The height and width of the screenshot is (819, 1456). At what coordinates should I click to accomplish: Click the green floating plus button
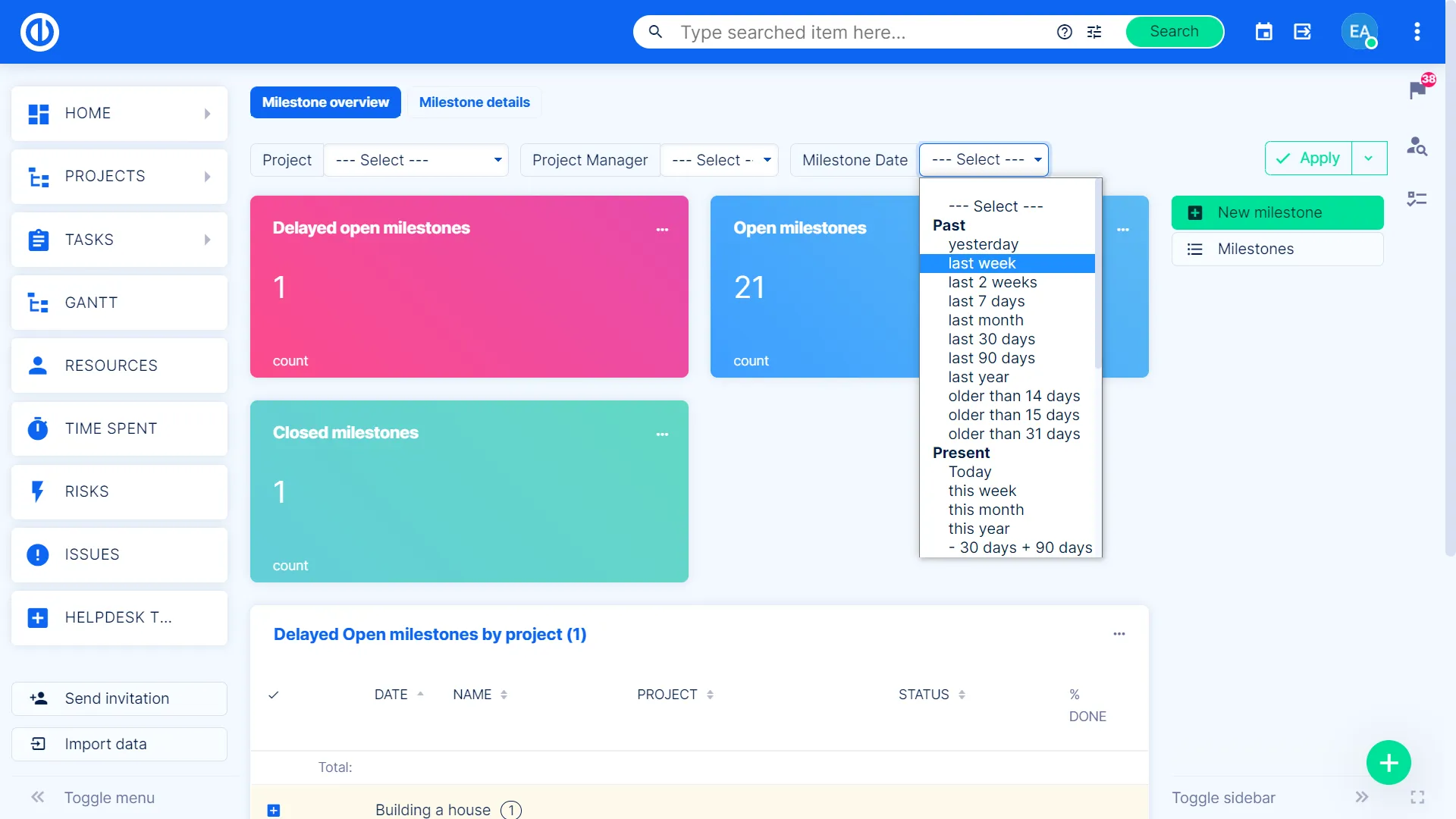(1389, 762)
